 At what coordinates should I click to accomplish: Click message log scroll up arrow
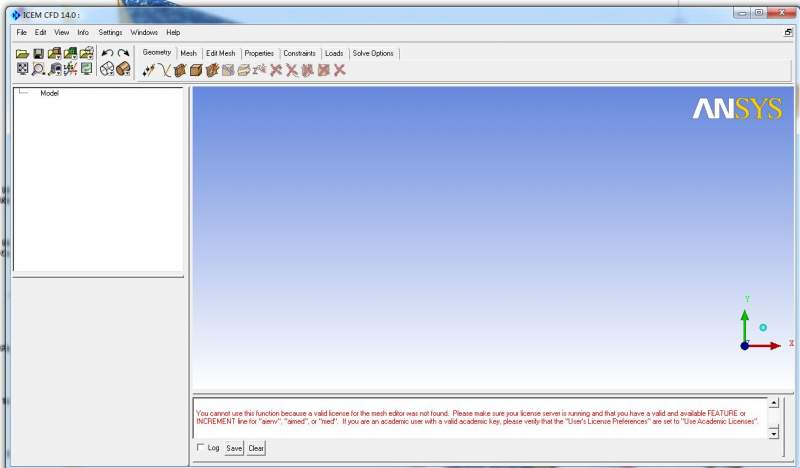774,403
